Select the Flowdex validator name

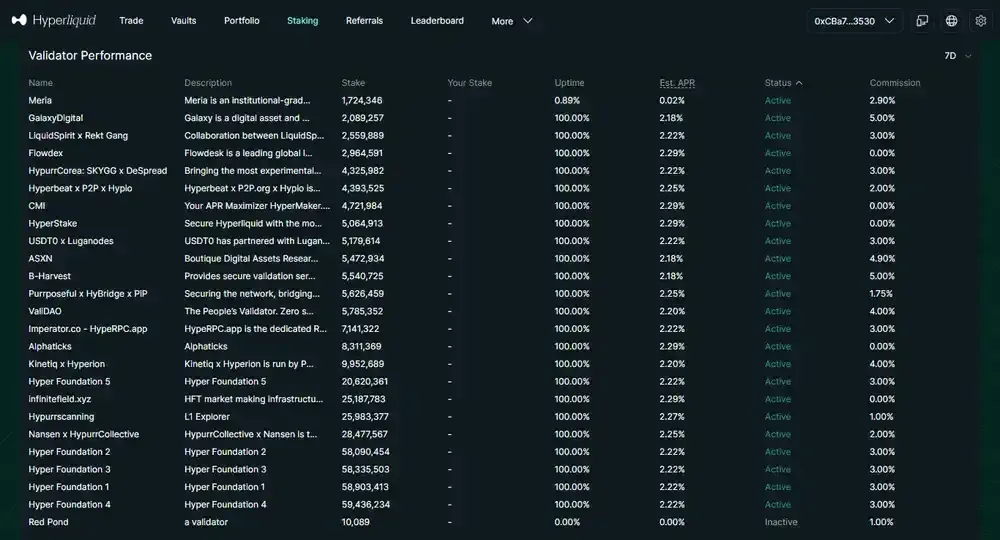point(46,153)
